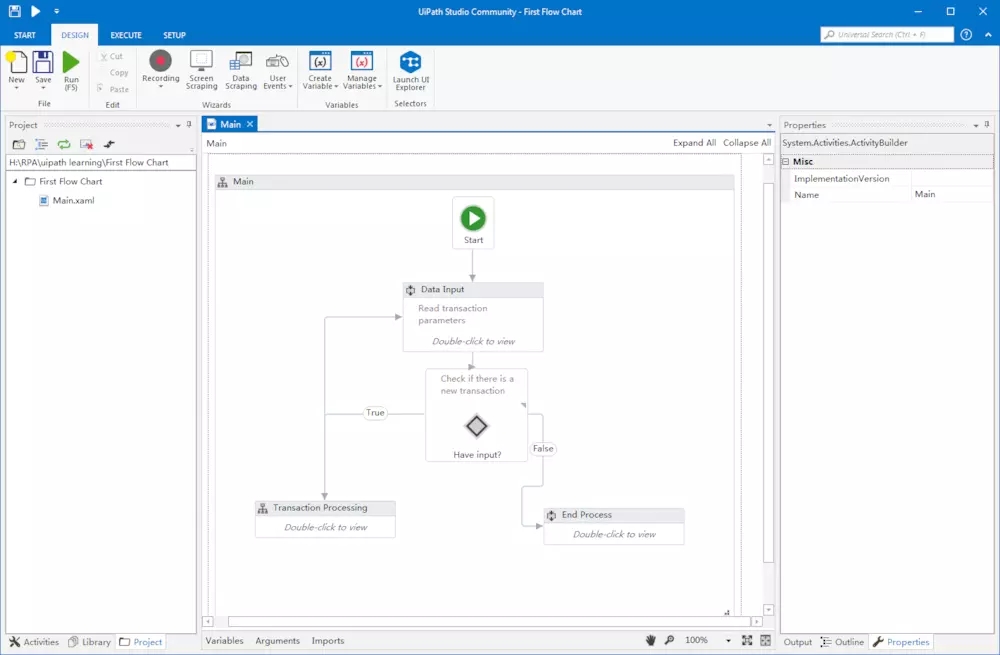Edit the Name property value field
The height and width of the screenshot is (655, 1000).
pyautogui.click(x=952, y=195)
